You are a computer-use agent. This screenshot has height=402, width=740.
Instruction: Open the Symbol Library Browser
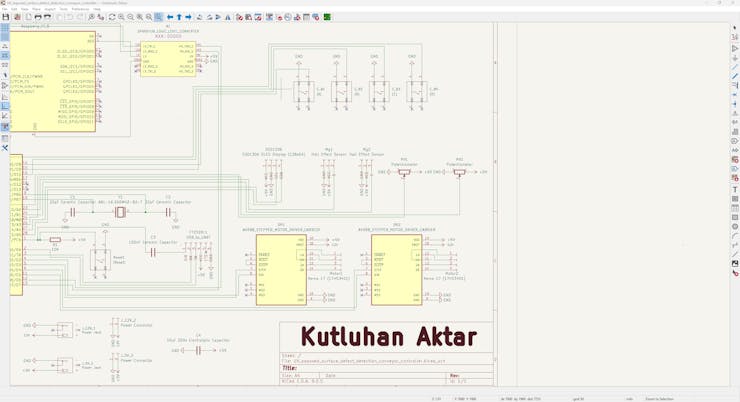click(249, 17)
